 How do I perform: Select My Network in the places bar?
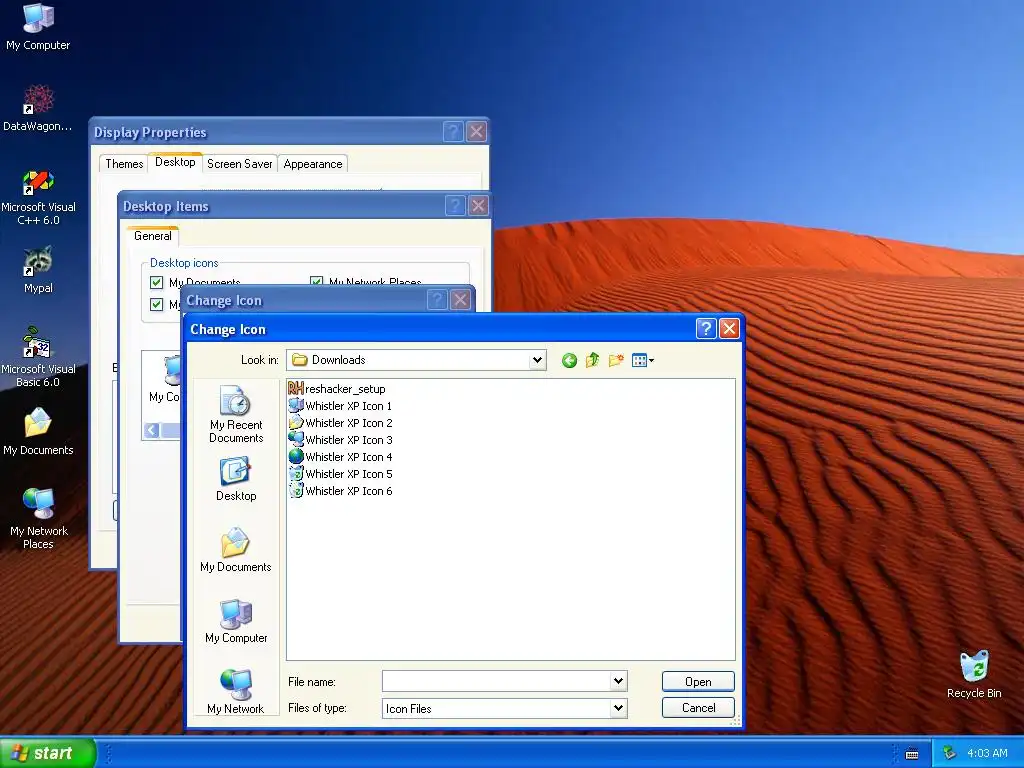tap(236, 692)
